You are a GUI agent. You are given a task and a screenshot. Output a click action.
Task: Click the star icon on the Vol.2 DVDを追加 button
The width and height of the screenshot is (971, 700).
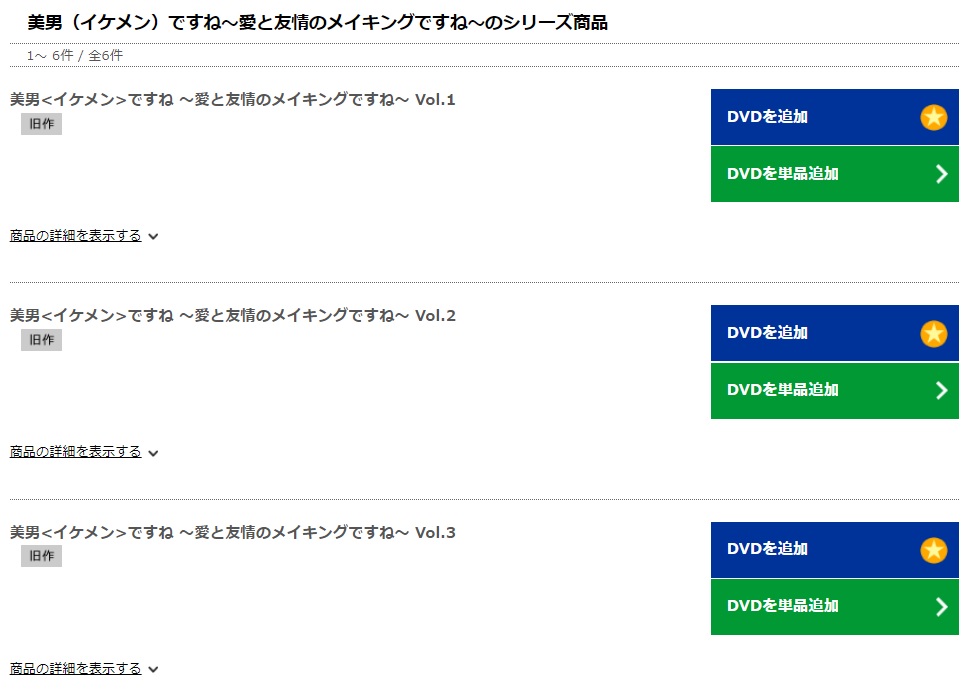933,333
